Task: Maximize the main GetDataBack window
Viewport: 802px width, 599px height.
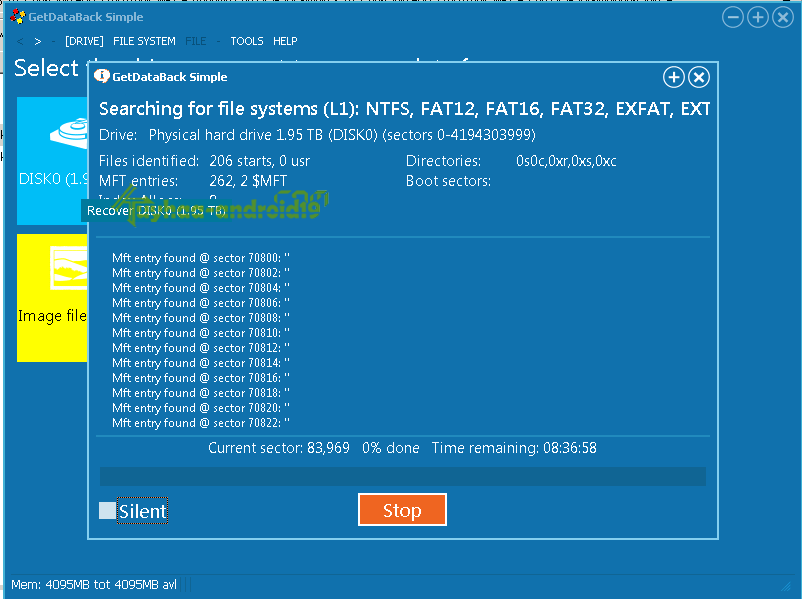Action: click(x=758, y=17)
